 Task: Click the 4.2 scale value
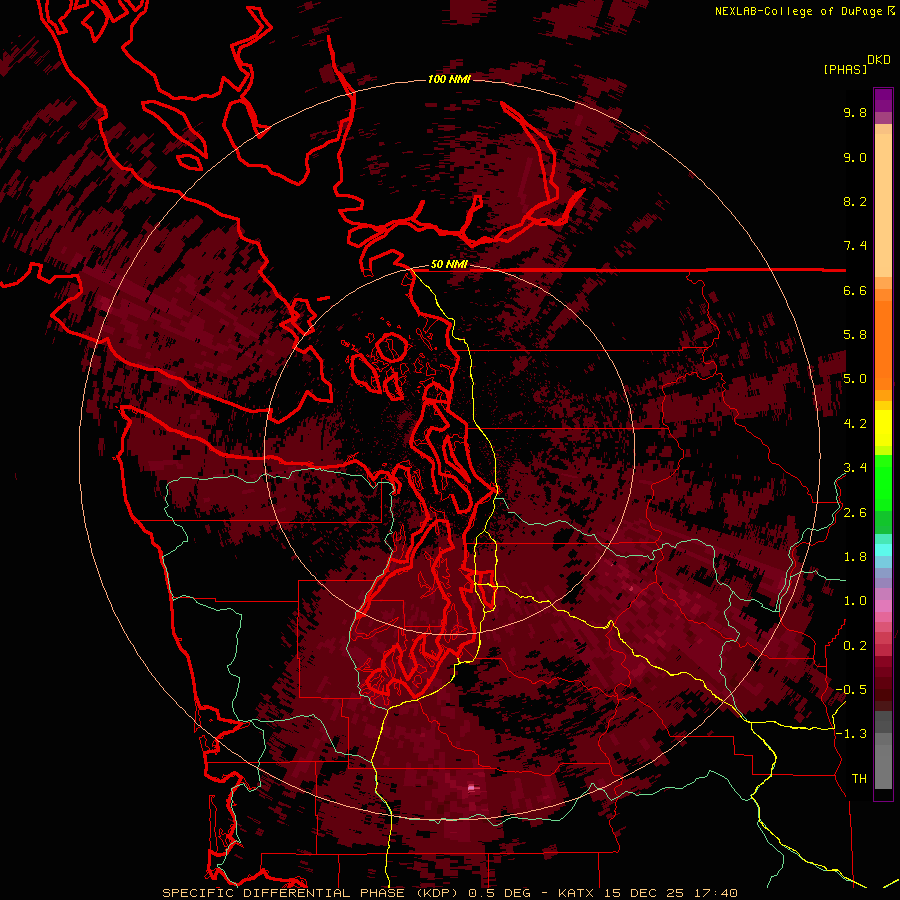[x=855, y=424]
